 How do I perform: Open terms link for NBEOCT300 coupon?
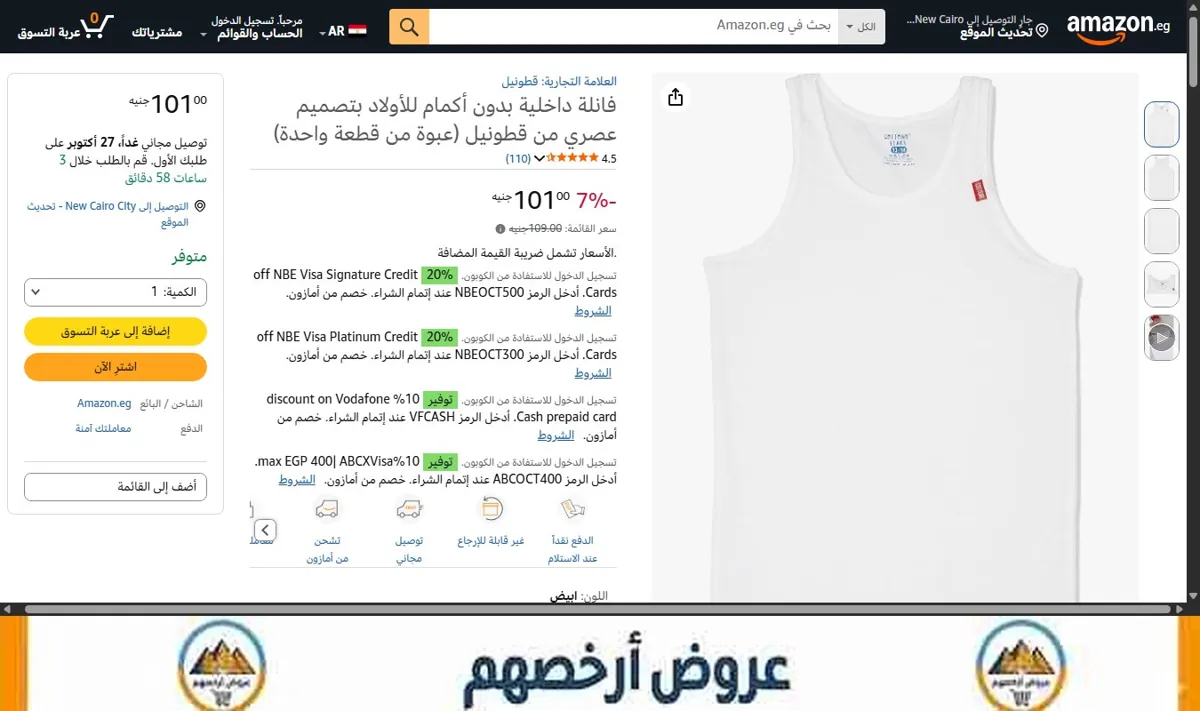pos(593,373)
